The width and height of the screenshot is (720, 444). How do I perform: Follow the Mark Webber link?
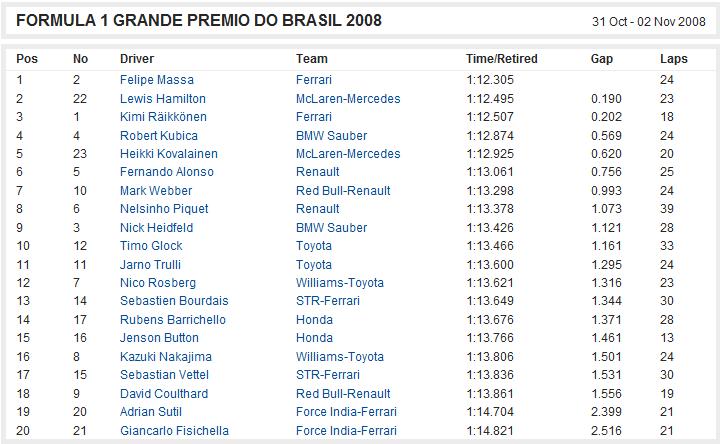(x=156, y=191)
